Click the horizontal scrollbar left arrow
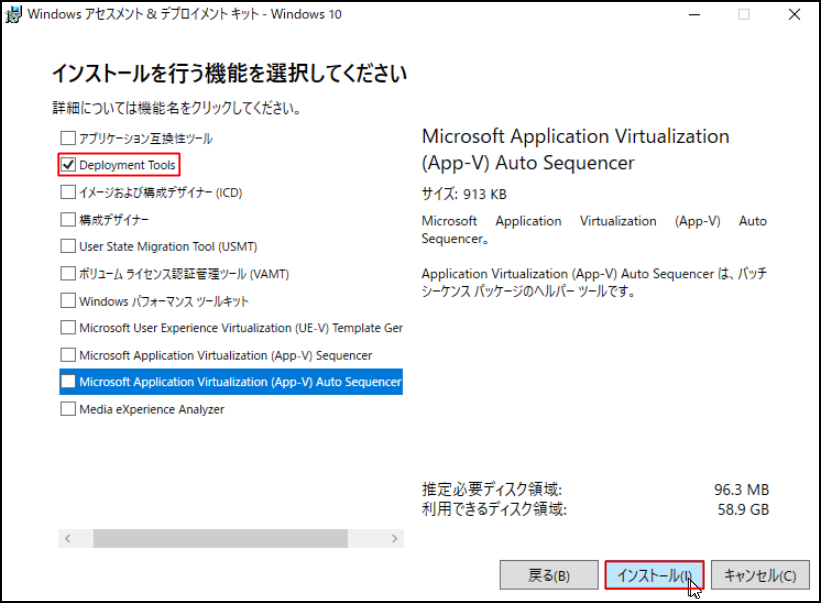 click(67, 538)
